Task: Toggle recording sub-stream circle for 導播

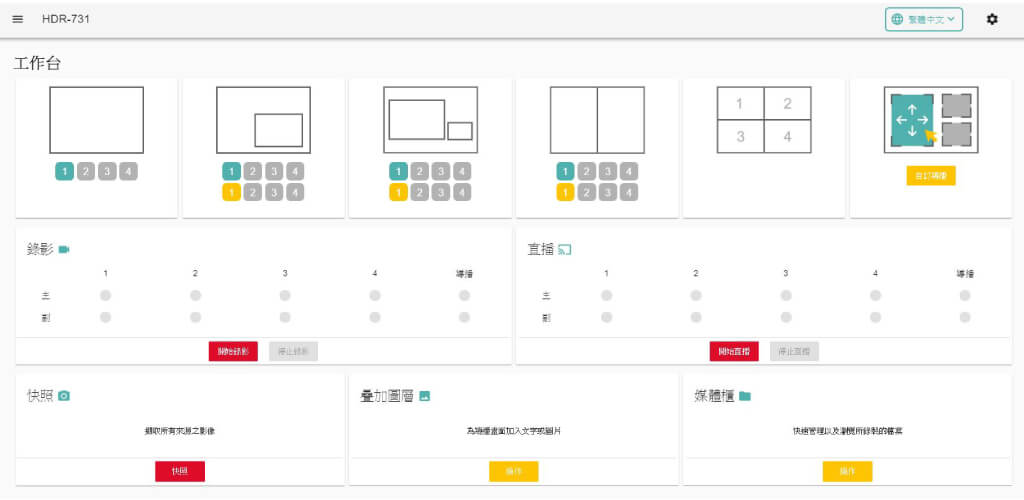Action: [x=464, y=317]
